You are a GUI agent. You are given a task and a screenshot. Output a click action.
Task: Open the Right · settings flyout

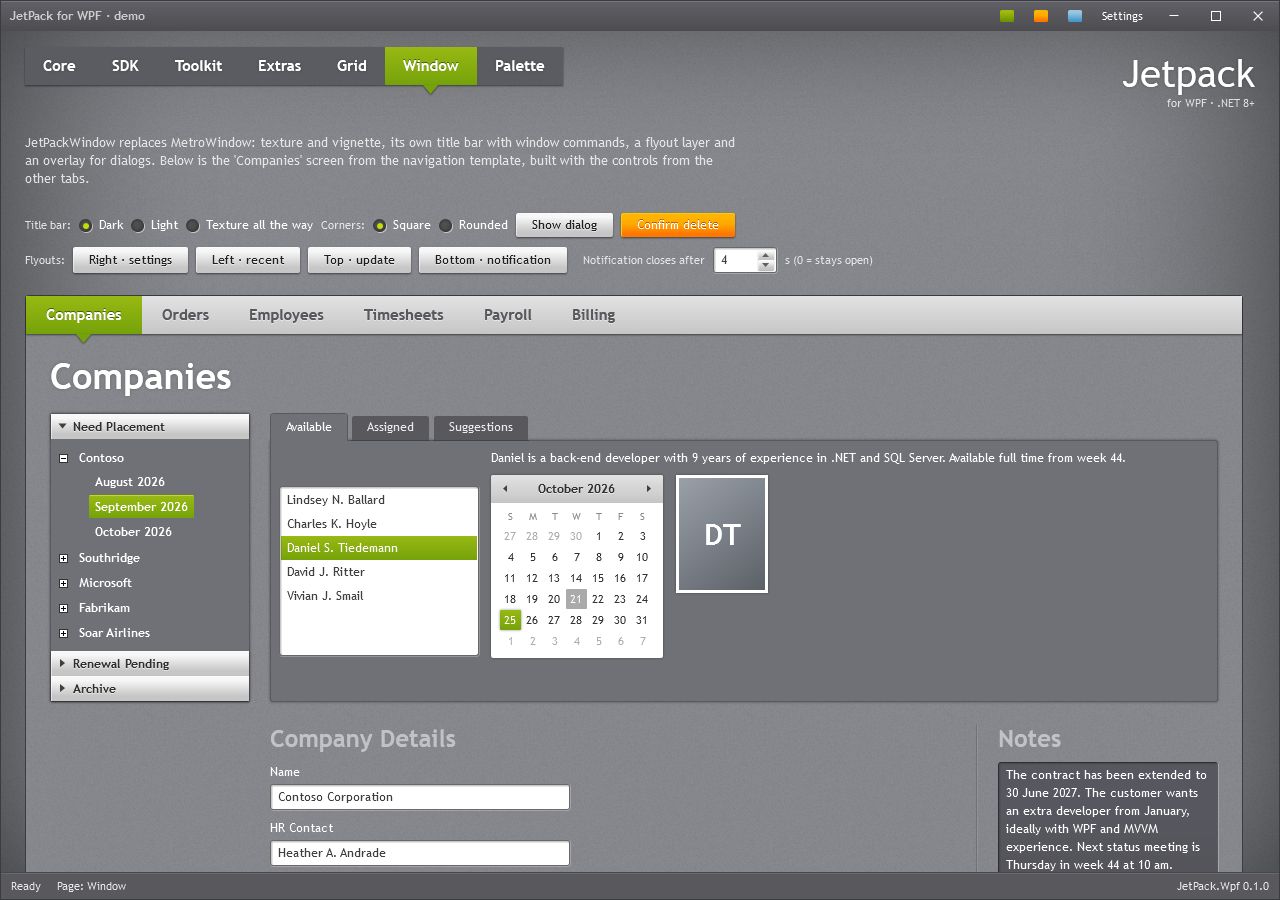point(130,260)
